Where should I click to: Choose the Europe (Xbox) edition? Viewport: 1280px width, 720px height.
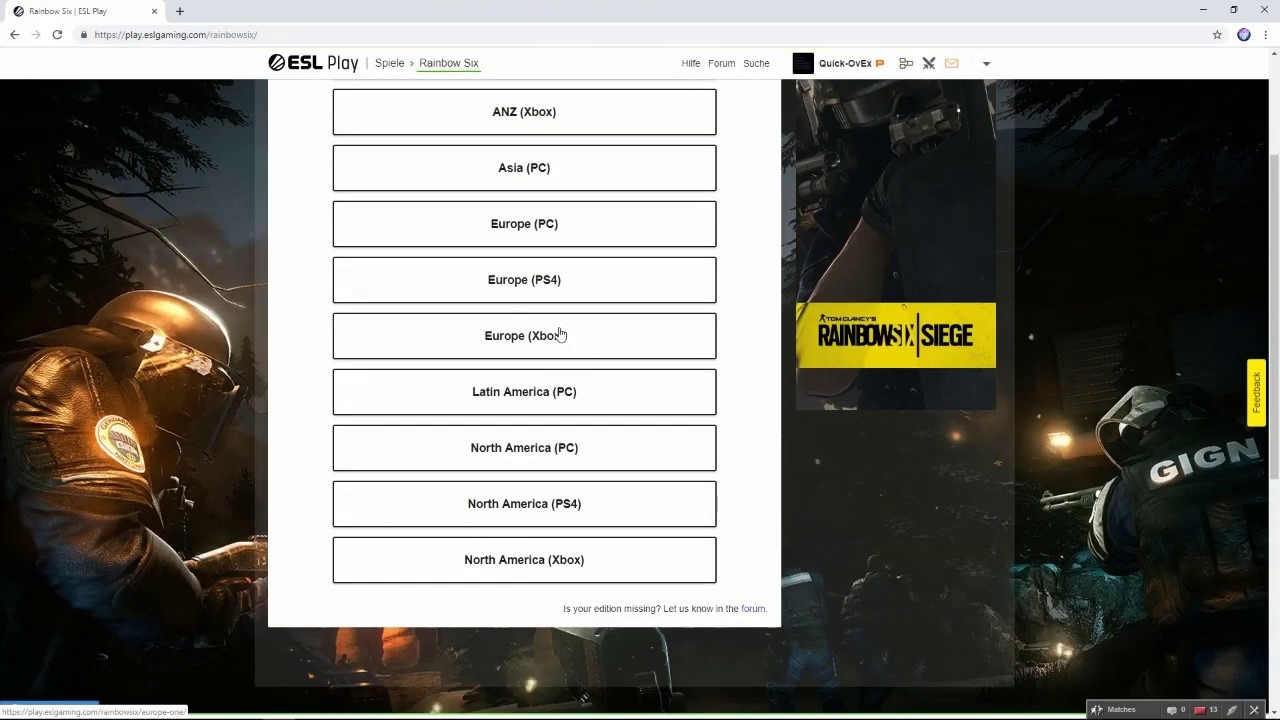coord(524,336)
